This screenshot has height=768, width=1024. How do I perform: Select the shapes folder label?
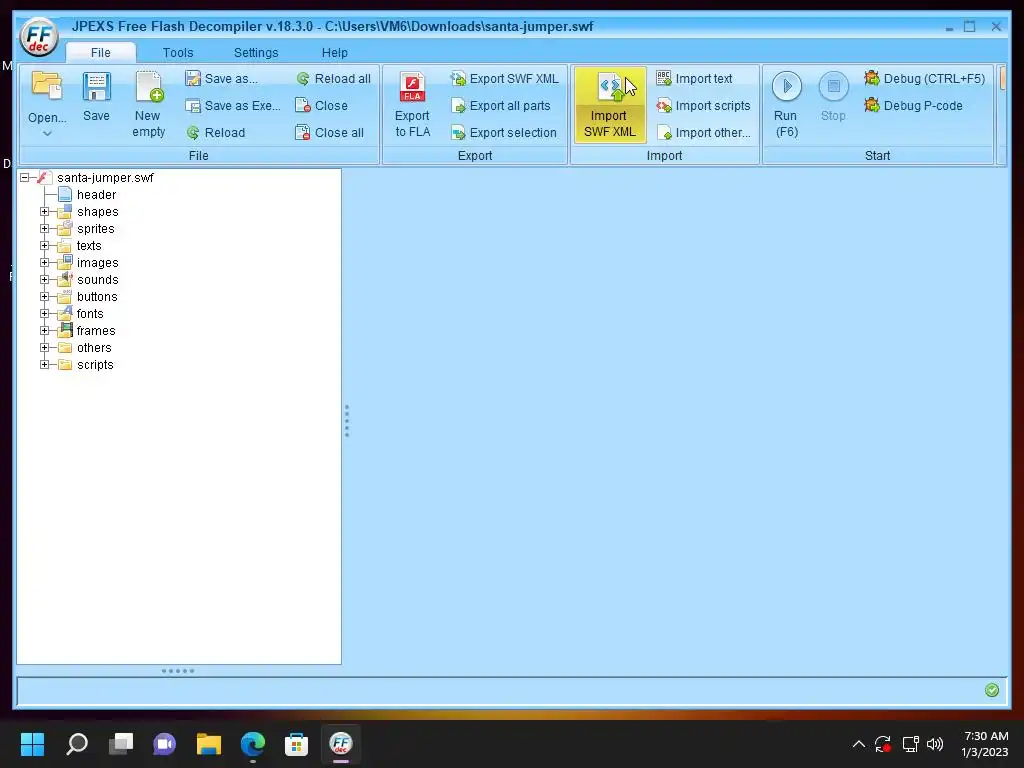tap(97, 212)
